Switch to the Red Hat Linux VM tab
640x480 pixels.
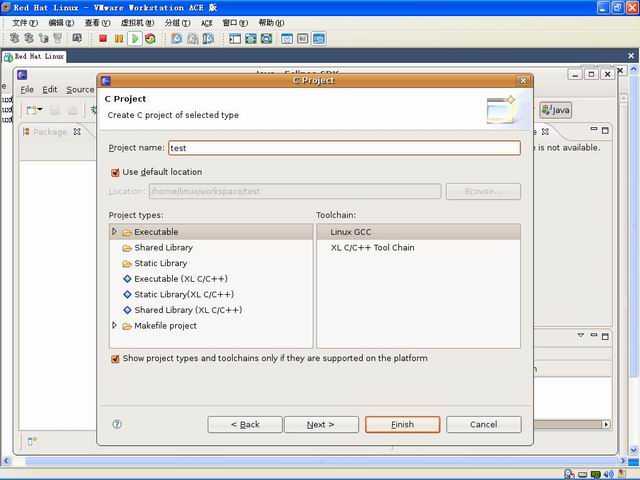34,56
